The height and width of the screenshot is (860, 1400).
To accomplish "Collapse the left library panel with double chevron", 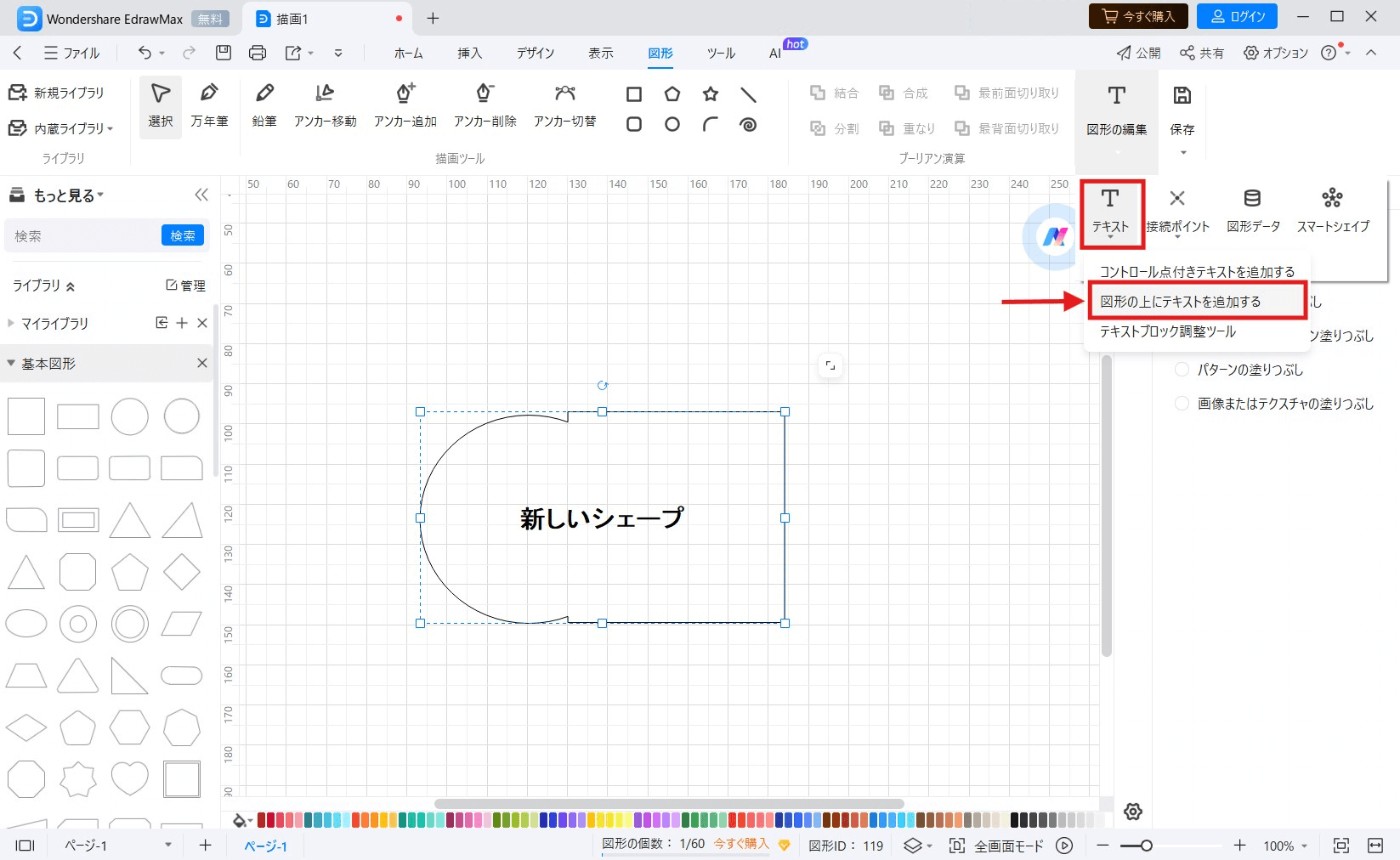I will tap(201, 195).
